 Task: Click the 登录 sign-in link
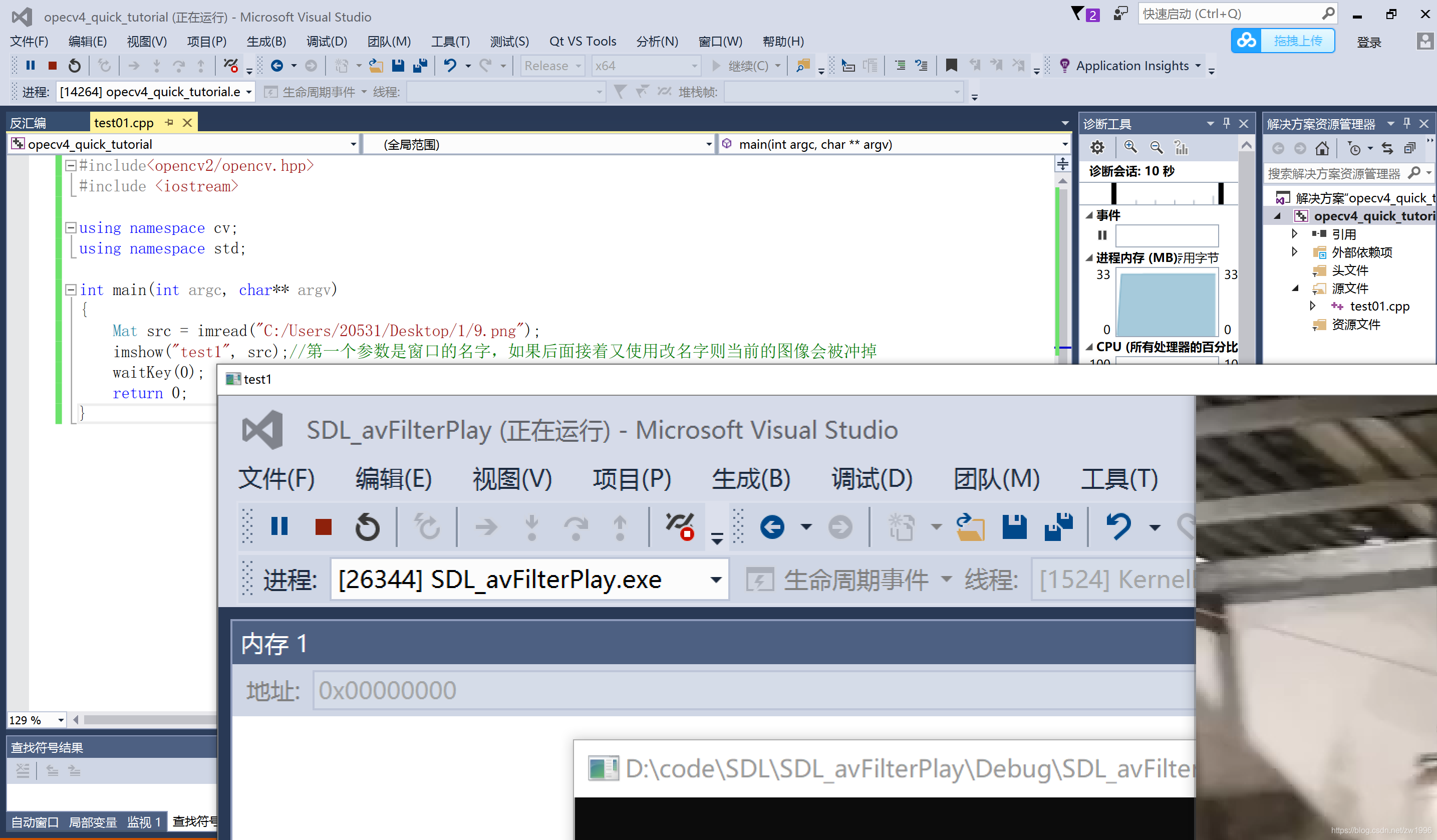(1368, 42)
